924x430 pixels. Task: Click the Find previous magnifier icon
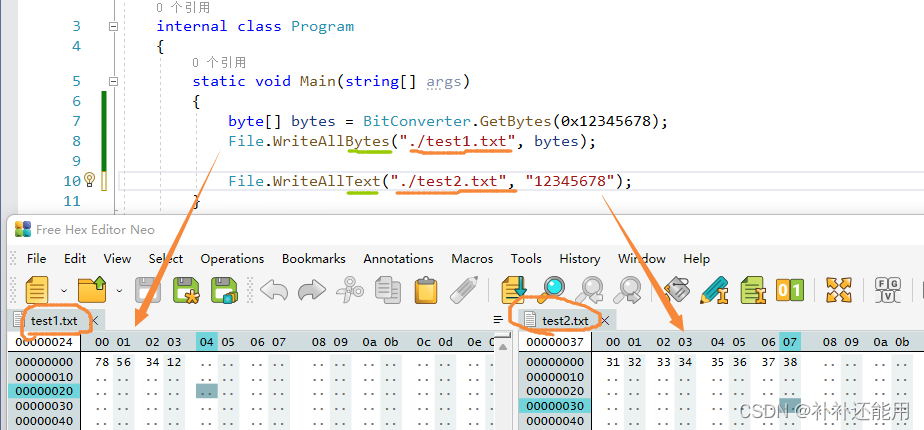point(589,290)
